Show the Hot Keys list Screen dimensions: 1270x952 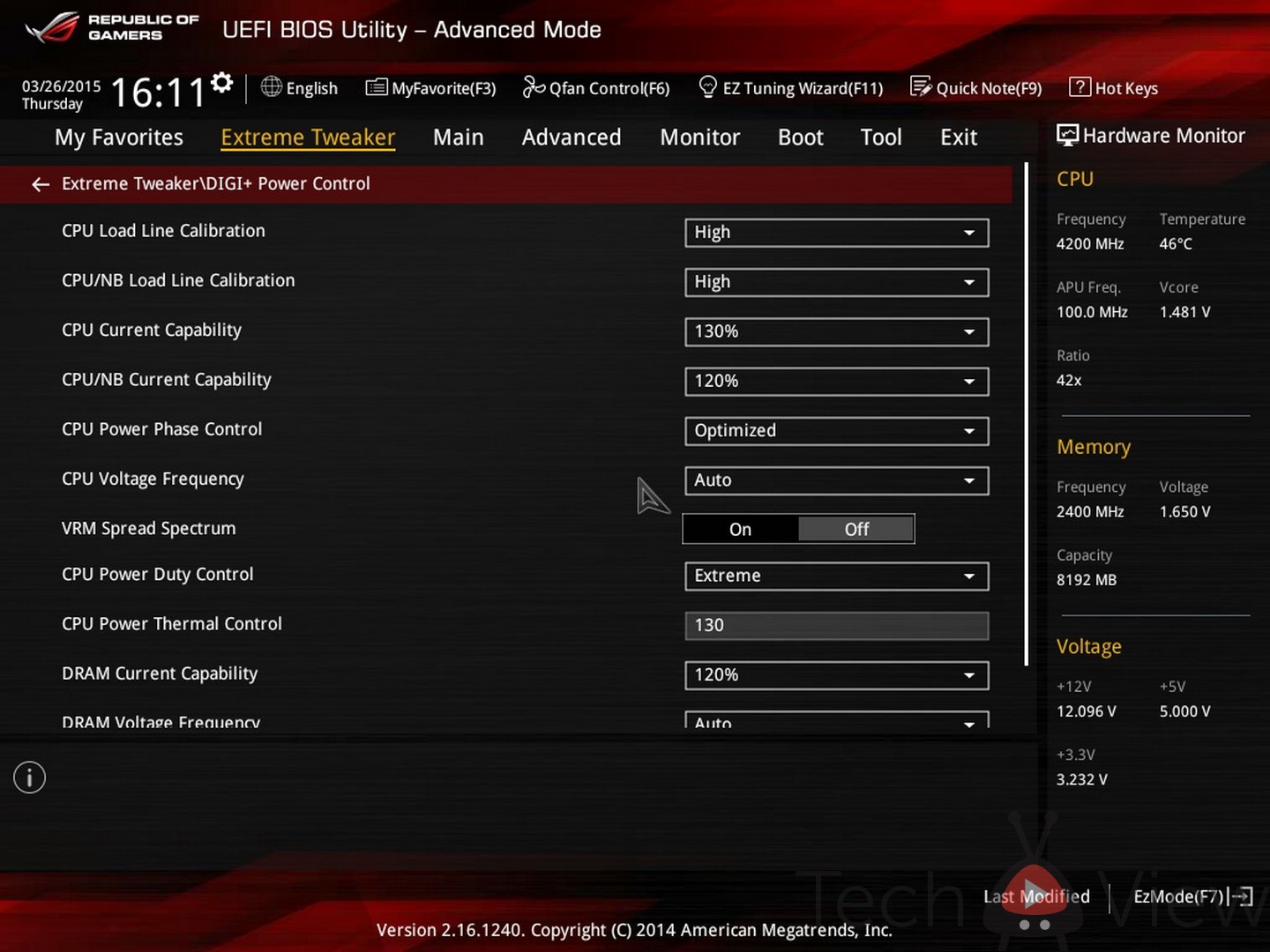[x=1114, y=88]
